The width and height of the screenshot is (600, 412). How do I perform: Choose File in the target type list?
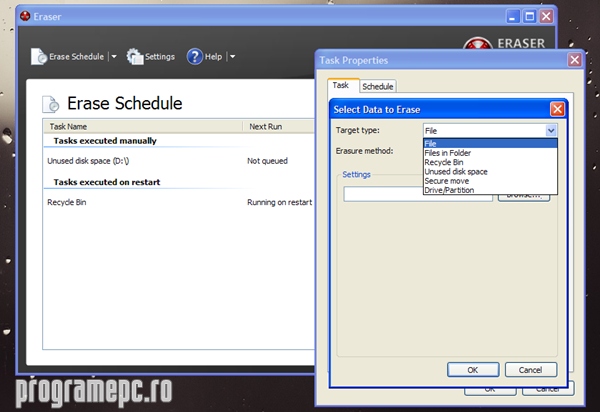pos(490,143)
